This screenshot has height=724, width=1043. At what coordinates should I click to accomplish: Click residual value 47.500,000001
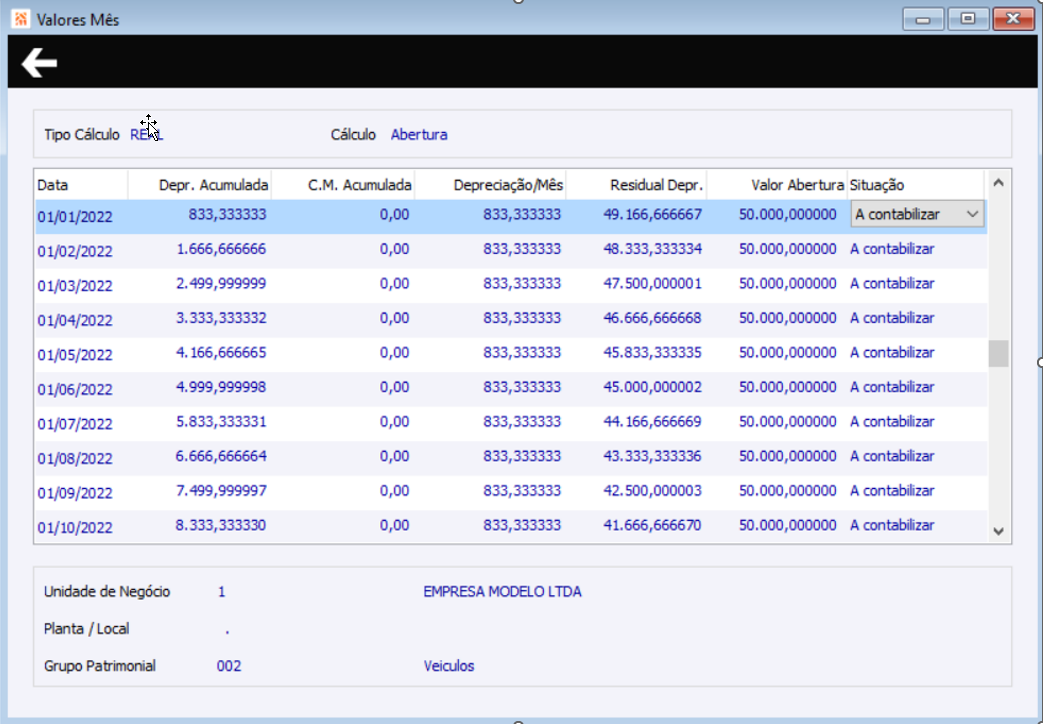[653, 283]
